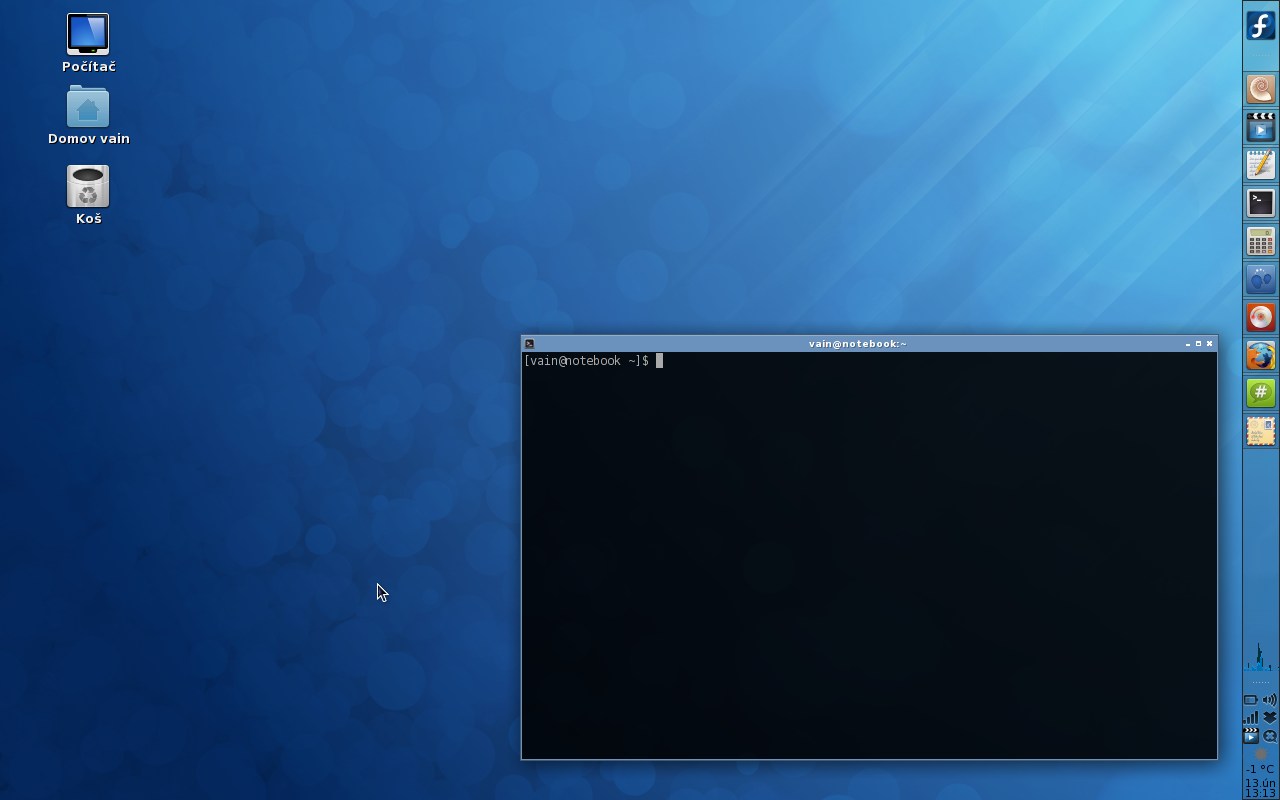This screenshot has height=800, width=1280.
Task: Maximize the vain@notebook terminal window
Action: pos(1198,344)
